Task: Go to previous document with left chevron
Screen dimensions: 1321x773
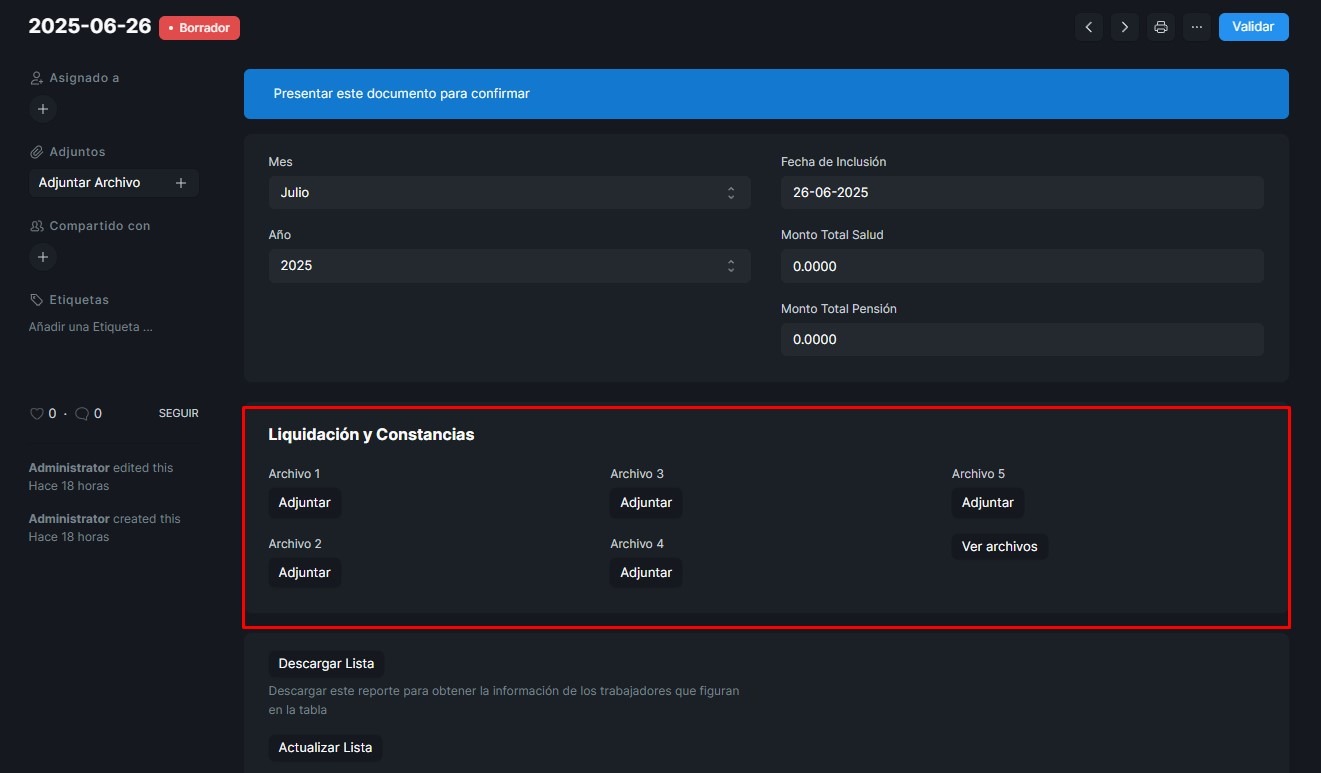Action: 1089,27
